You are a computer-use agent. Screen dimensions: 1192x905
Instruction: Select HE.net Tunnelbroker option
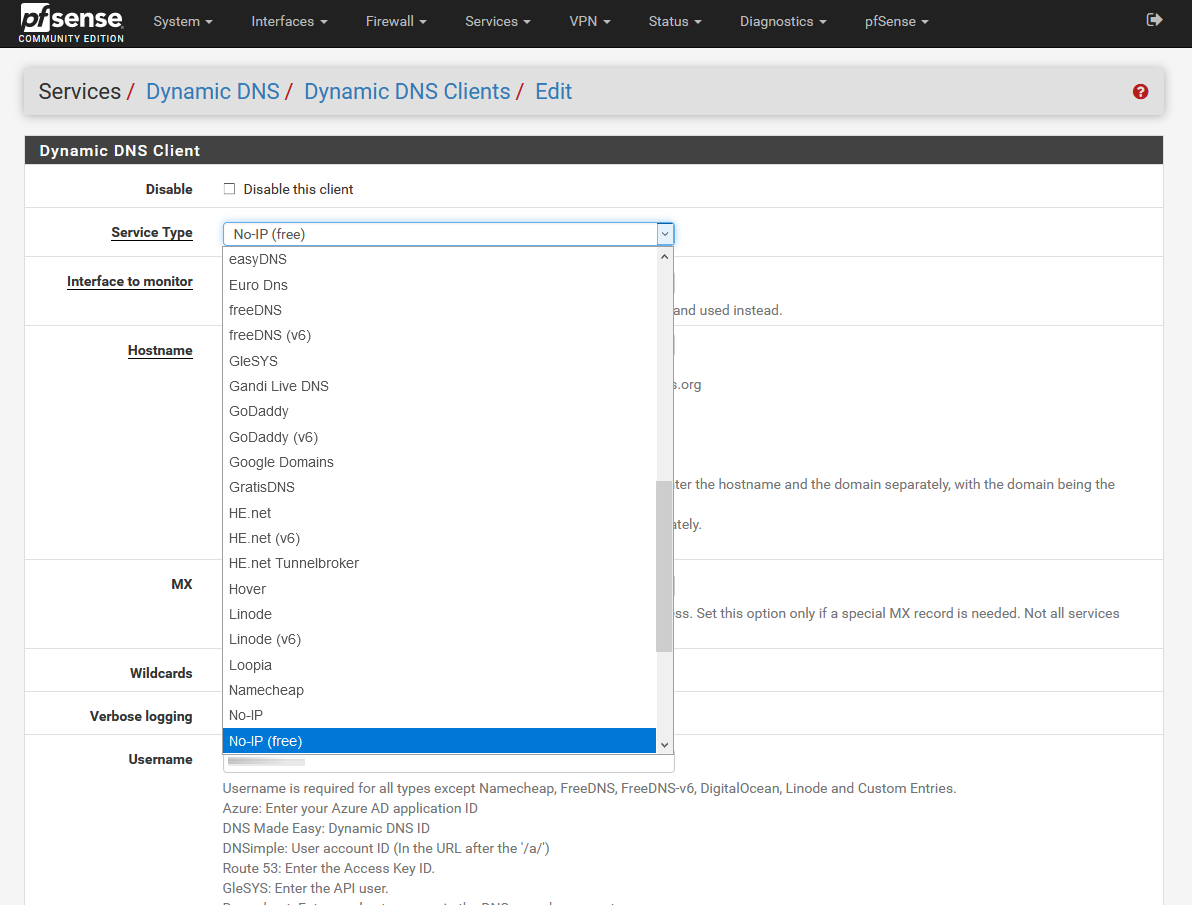coord(439,564)
